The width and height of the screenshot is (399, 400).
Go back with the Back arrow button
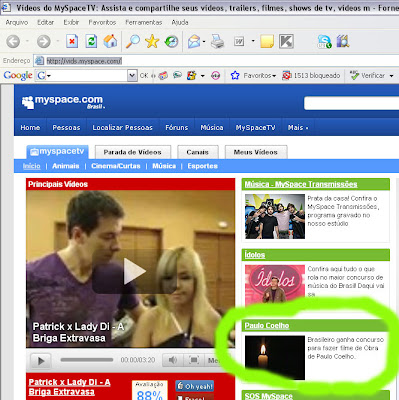point(13,42)
